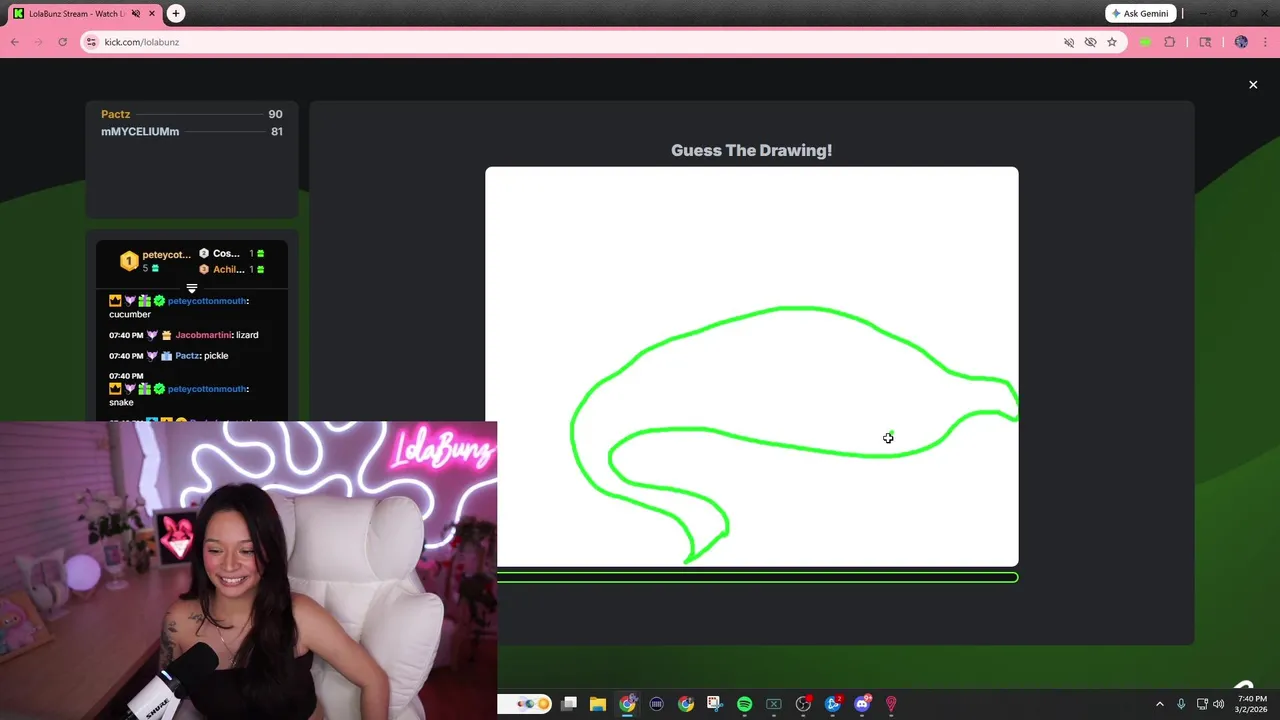Click peteycottonmouth username above cucumber message
Screen dimensions: 1280x720
click(206, 301)
